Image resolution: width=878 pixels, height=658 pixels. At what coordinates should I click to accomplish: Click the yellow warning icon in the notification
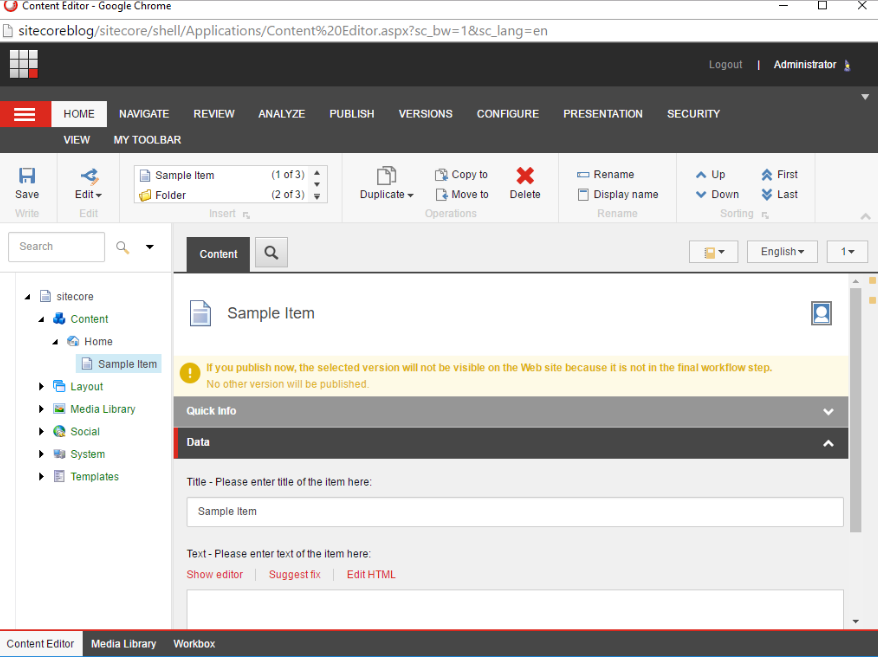(190, 373)
